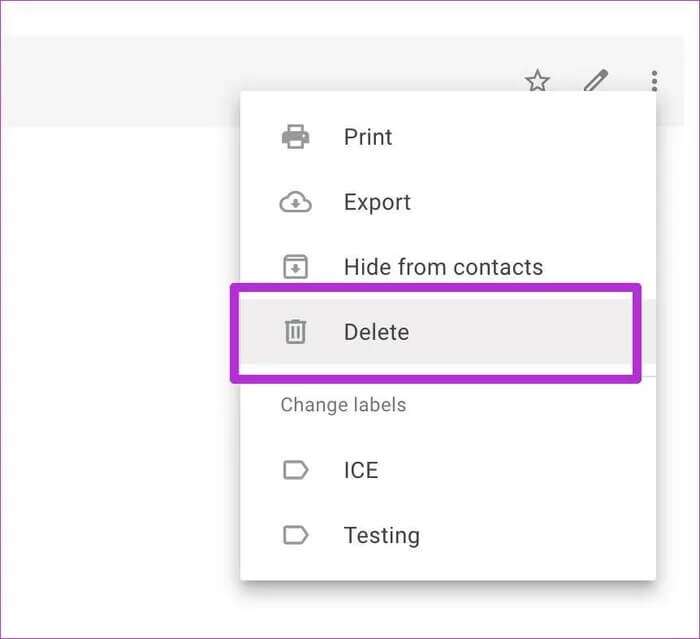This screenshot has height=639, width=700.
Task: Click the archive box Hide icon
Action: click(295, 267)
